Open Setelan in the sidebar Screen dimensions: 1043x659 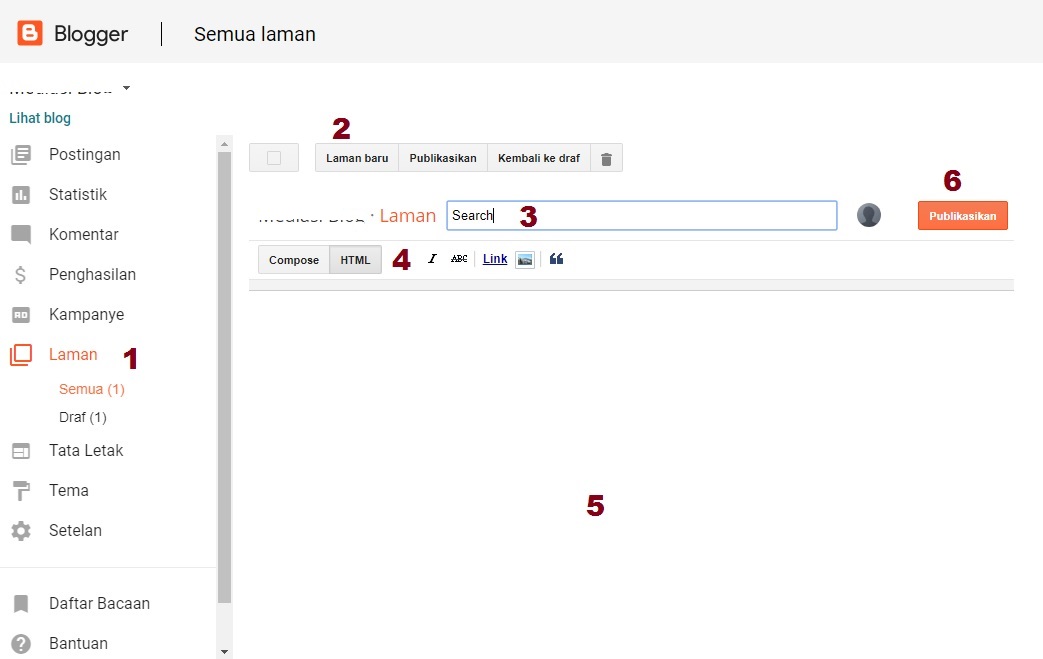pos(75,530)
